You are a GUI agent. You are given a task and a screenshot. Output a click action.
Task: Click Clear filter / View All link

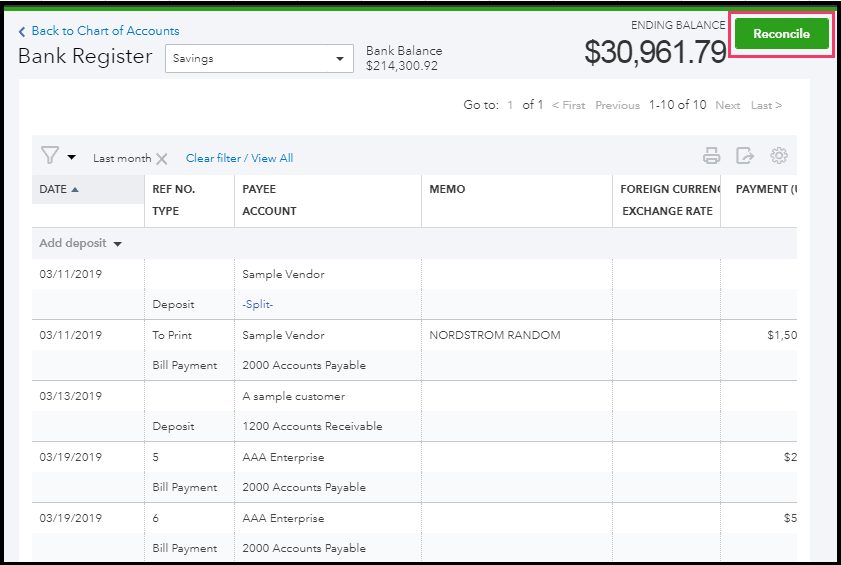(x=239, y=158)
